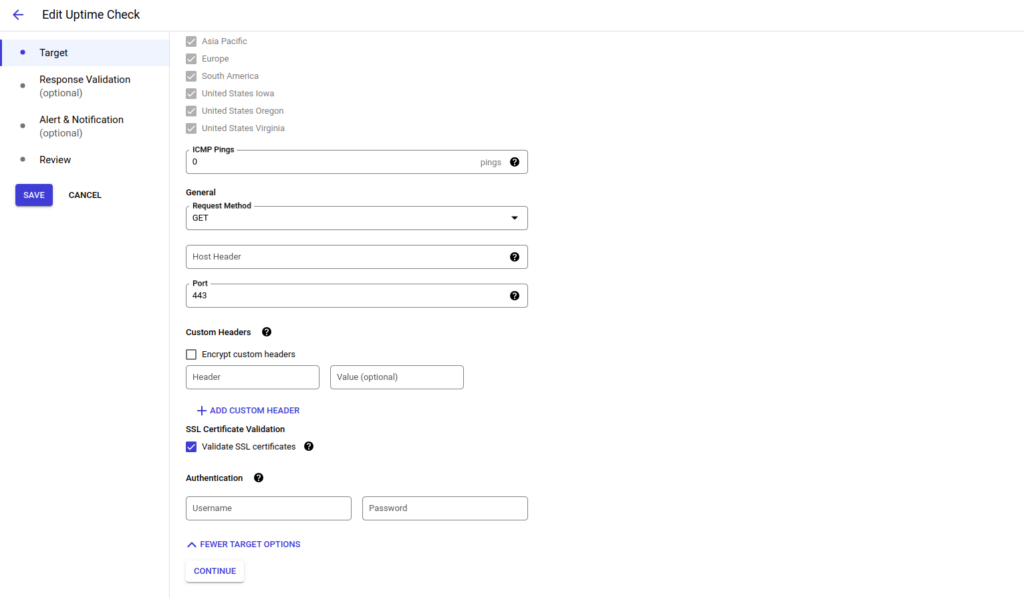Image resolution: width=1024 pixels, height=598 pixels.
Task: View help for the Port field
Action: click(x=514, y=295)
